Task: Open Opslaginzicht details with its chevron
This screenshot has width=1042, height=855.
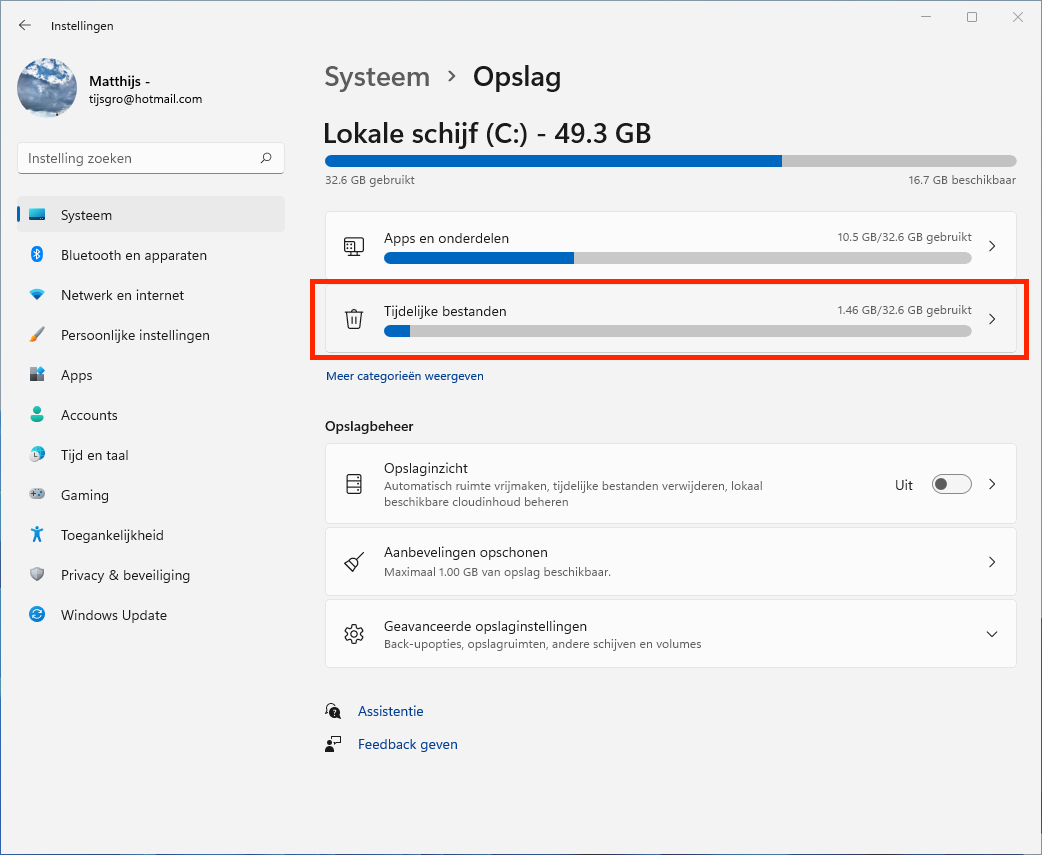Action: (x=992, y=484)
